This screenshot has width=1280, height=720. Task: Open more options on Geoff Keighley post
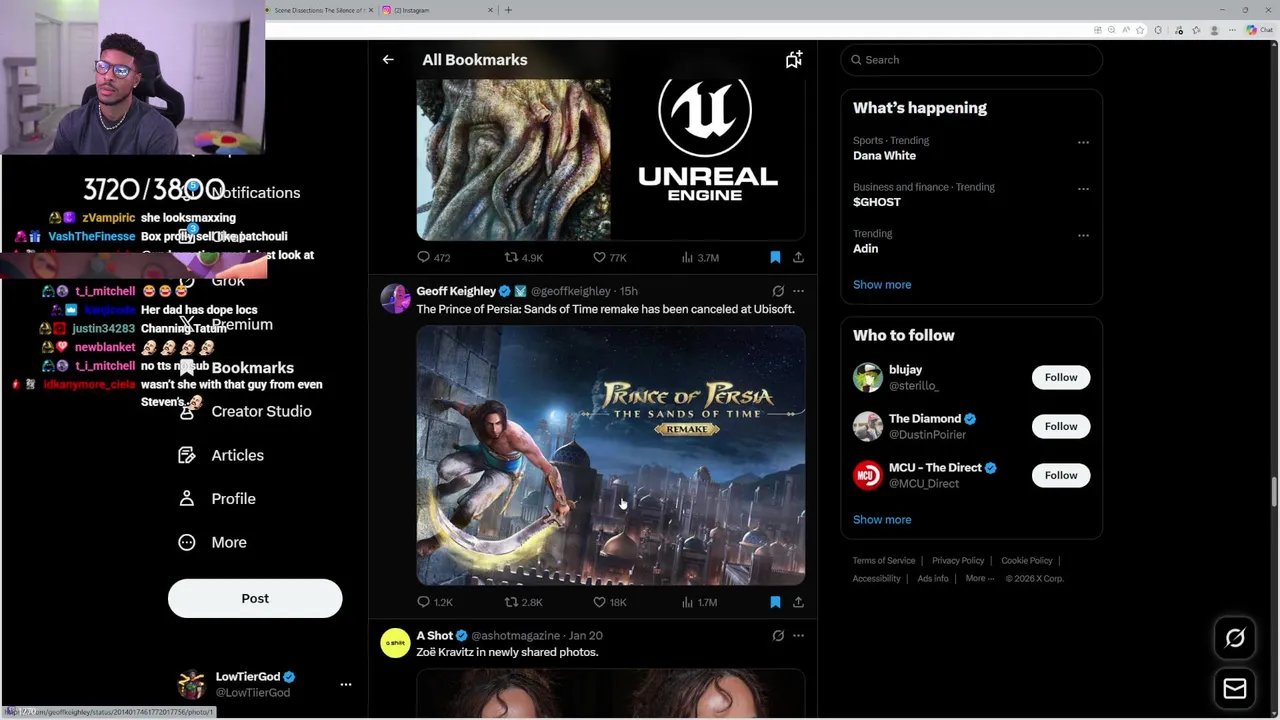(x=798, y=291)
